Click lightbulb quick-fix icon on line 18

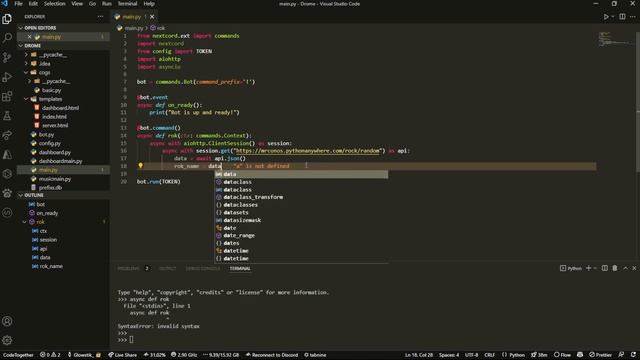[140, 166]
